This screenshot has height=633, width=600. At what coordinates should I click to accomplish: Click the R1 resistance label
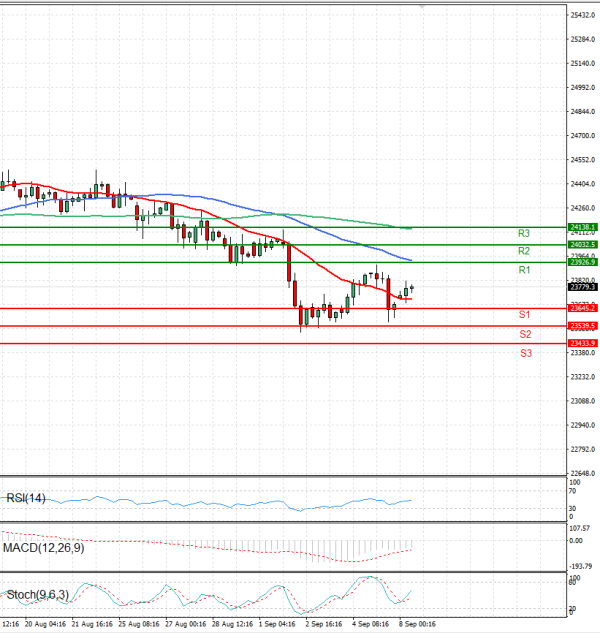pos(524,270)
